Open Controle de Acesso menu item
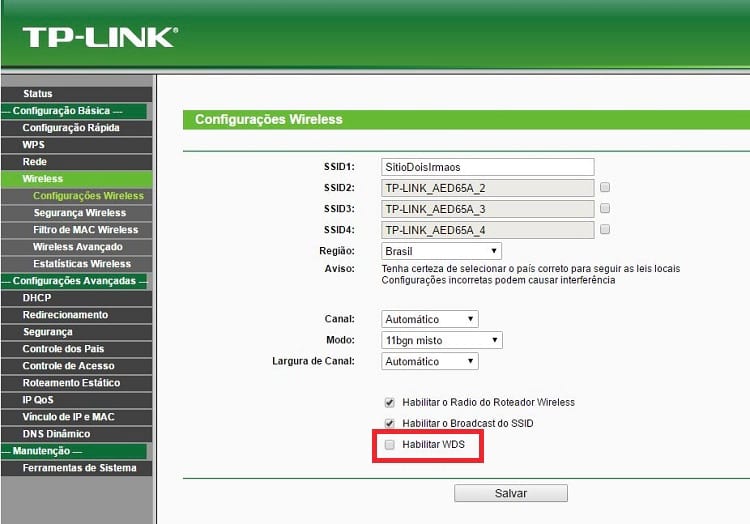The width and height of the screenshot is (750, 524). click(77, 366)
